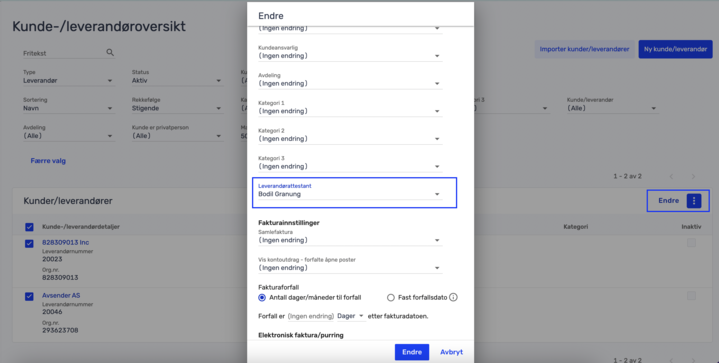Click the search magnifier icon next to Fritekst
The image size is (719, 363).
click(x=110, y=52)
